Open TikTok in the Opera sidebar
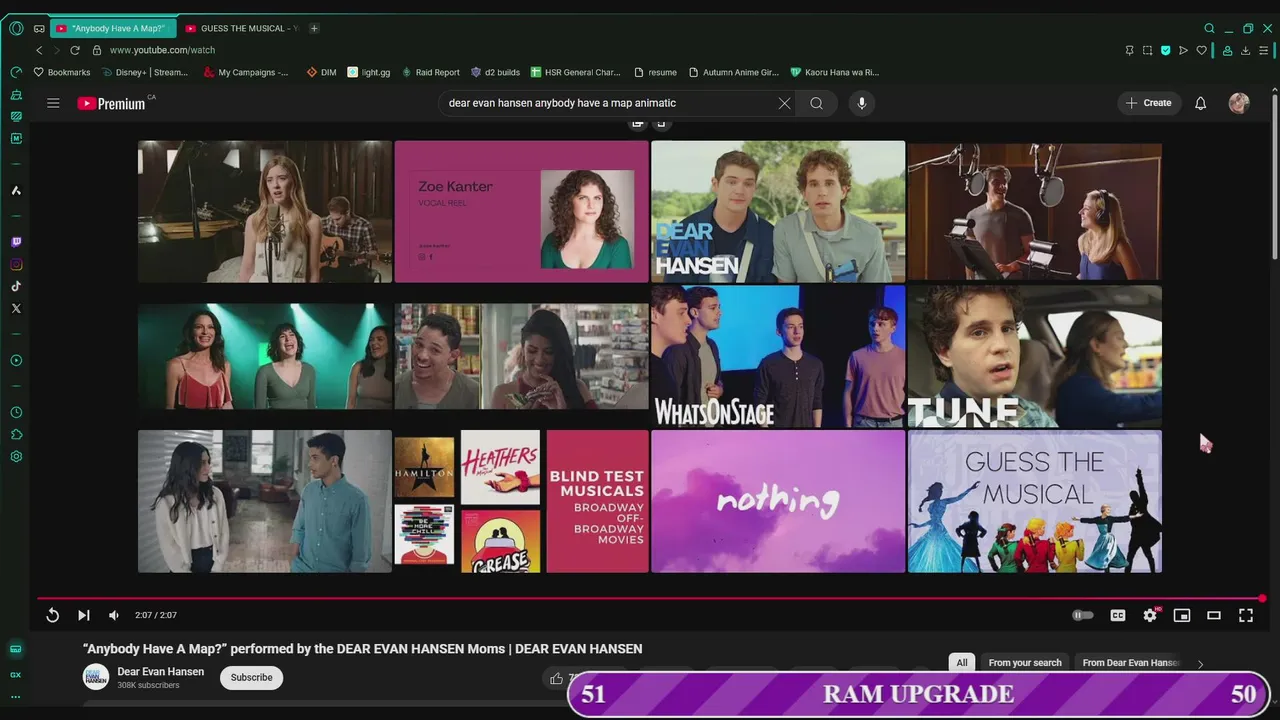 pos(16,286)
